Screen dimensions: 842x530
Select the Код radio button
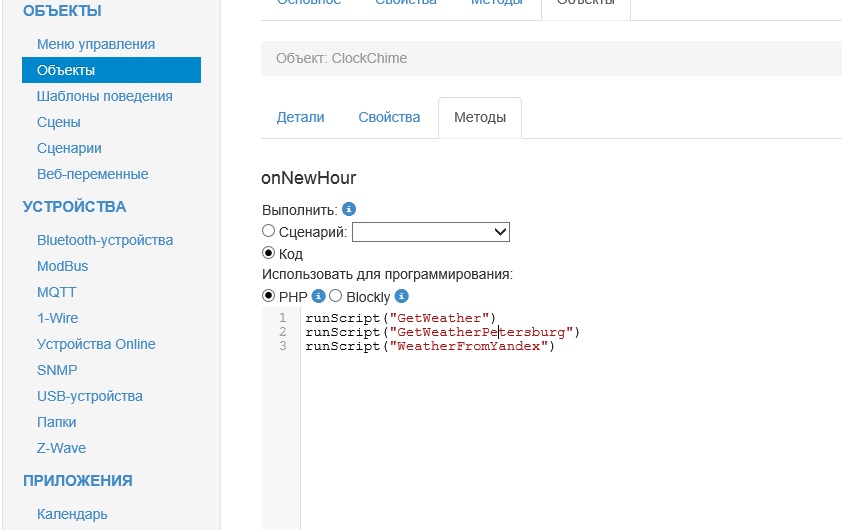coord(268,253)
